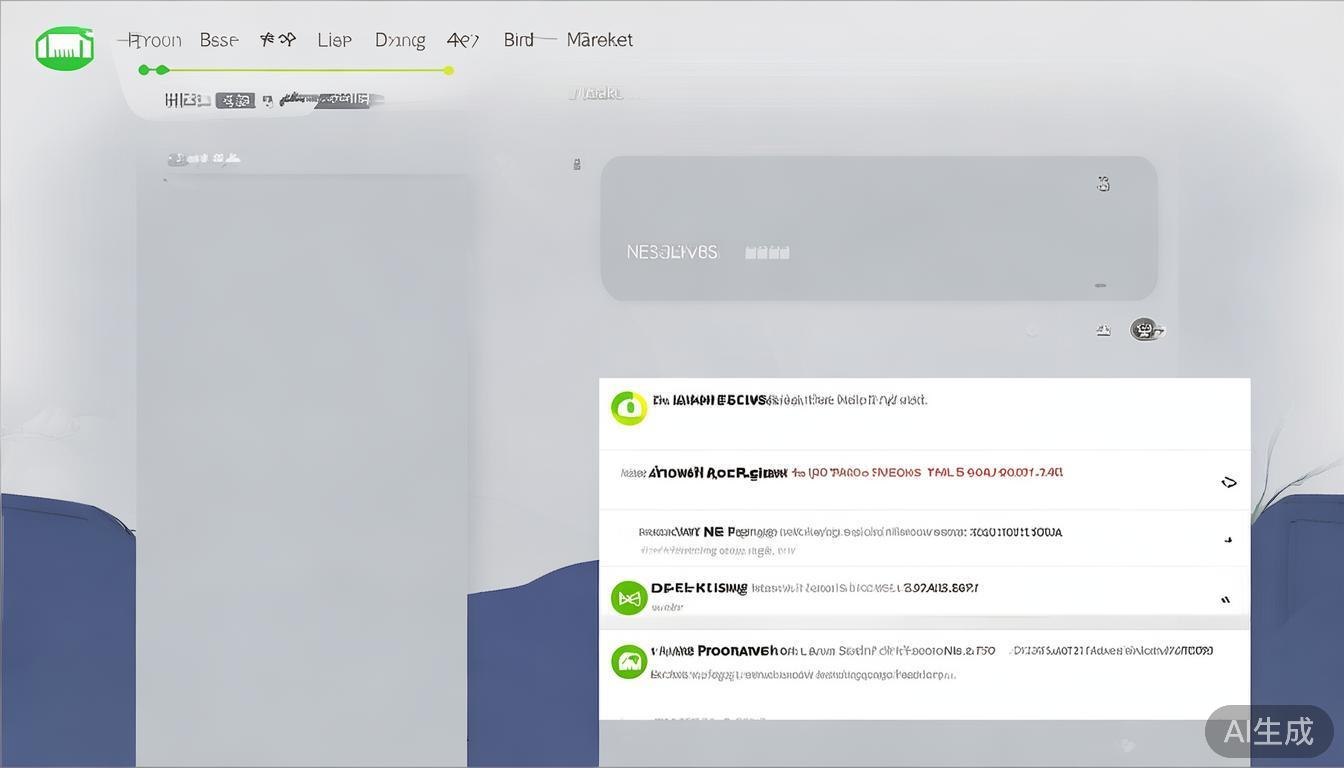Screen dimensions: 1344x768
Task: Switch to the Dyang navigation tab
Action: [399, 40]
